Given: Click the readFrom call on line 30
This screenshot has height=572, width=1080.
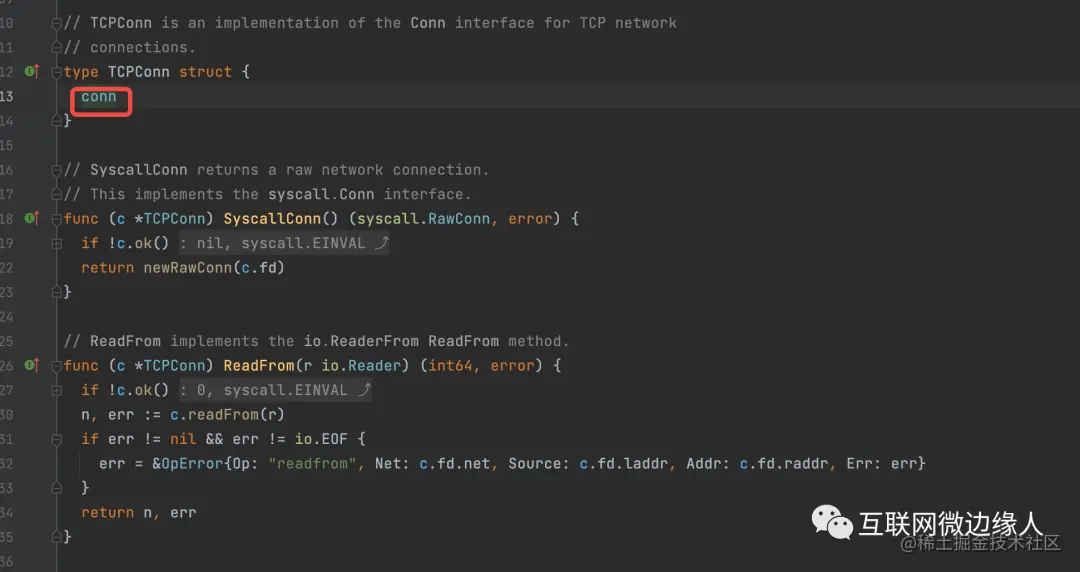Looking at the screenshot, I should point(223,414).
